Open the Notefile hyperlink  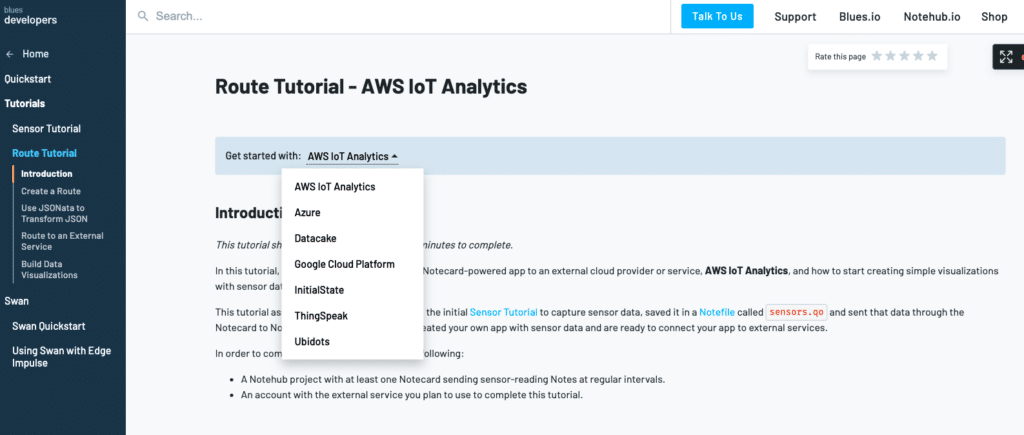coord(717,312)
